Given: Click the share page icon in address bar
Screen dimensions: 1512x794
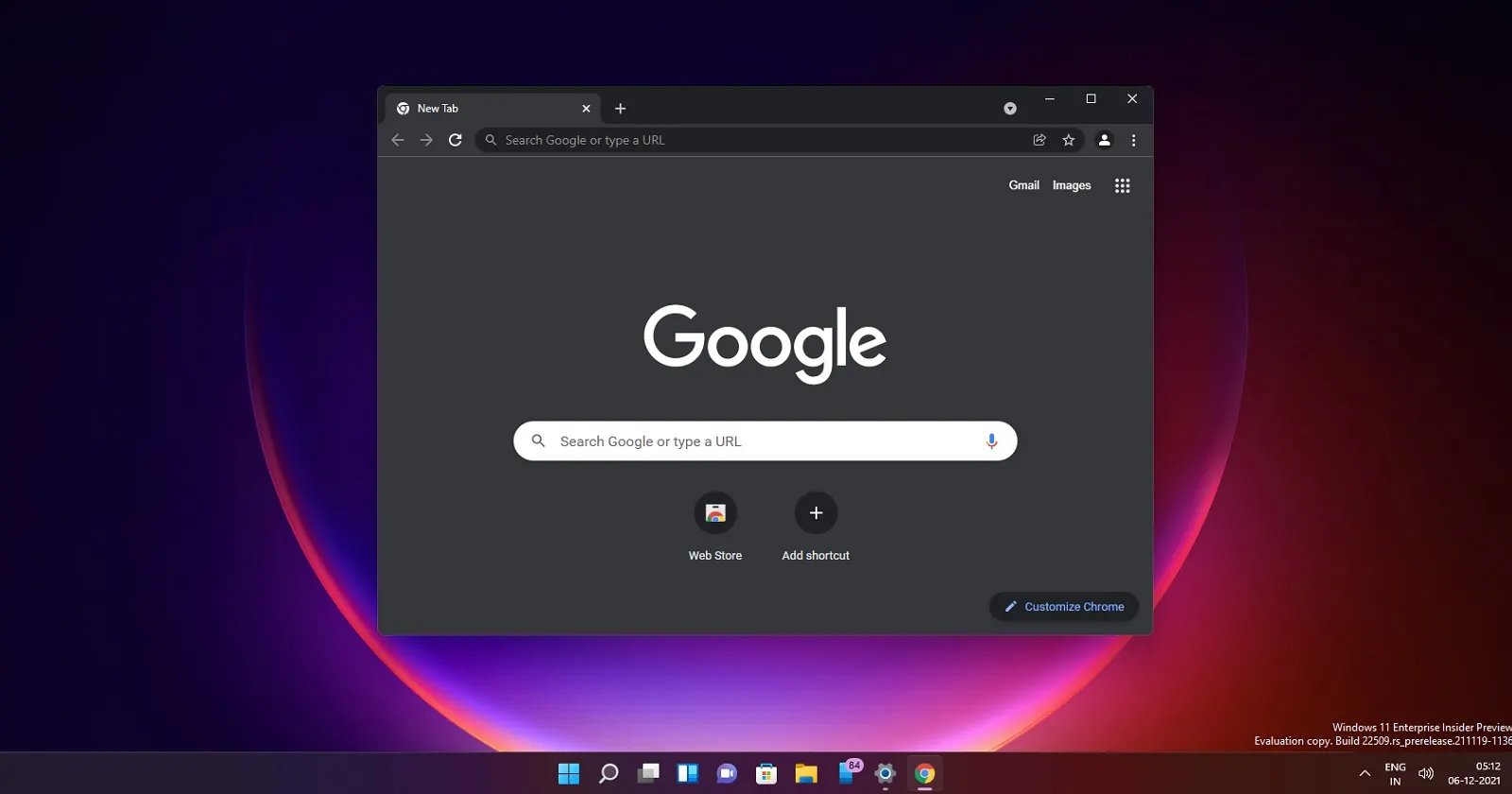Looking at the screenshot, I should [1039, 140].
